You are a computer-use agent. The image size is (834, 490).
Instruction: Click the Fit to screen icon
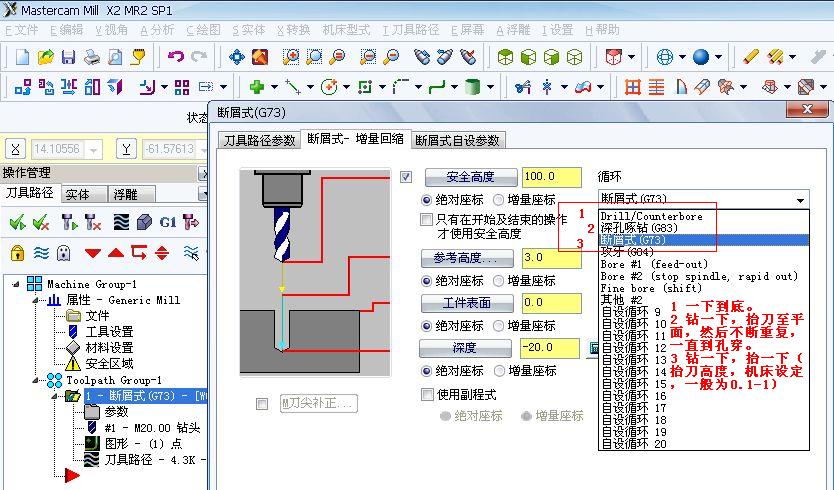(x=237, y=57)
